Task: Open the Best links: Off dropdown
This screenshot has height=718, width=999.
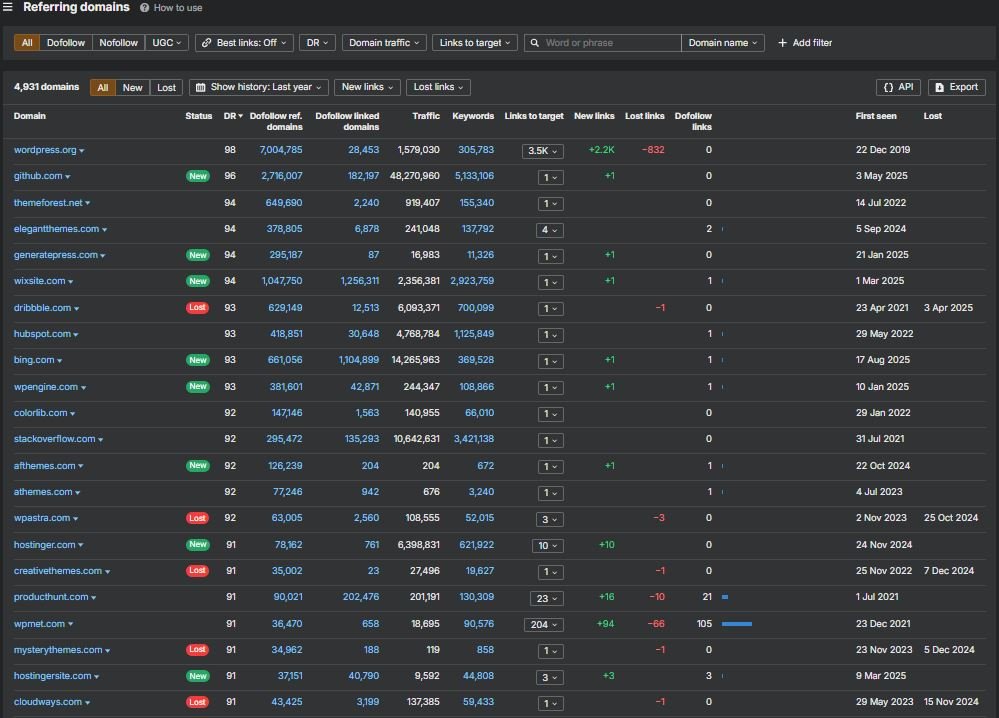Action: pos(245,43)
